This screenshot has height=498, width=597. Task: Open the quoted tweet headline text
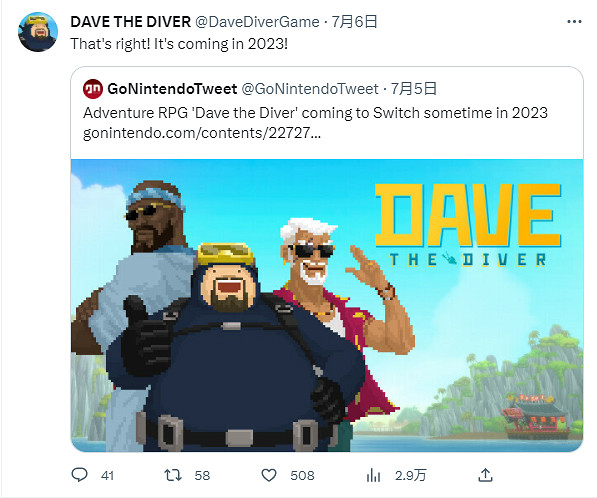315,113
